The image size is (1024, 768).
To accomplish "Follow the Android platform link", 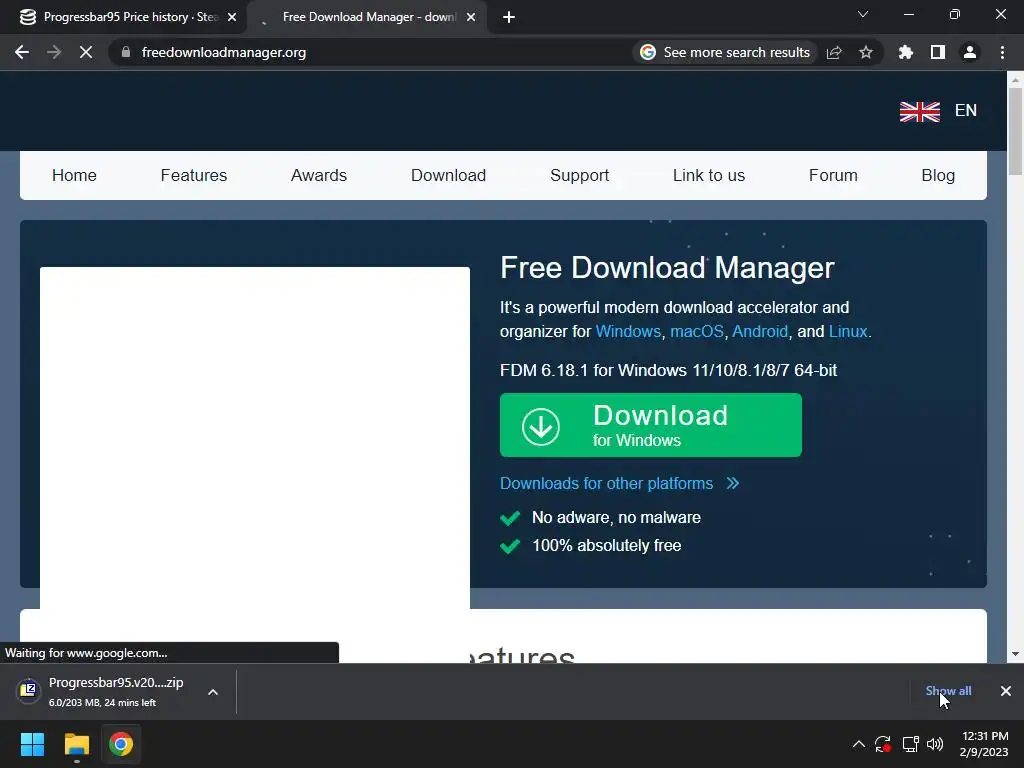I will click(x=760, y=331).
